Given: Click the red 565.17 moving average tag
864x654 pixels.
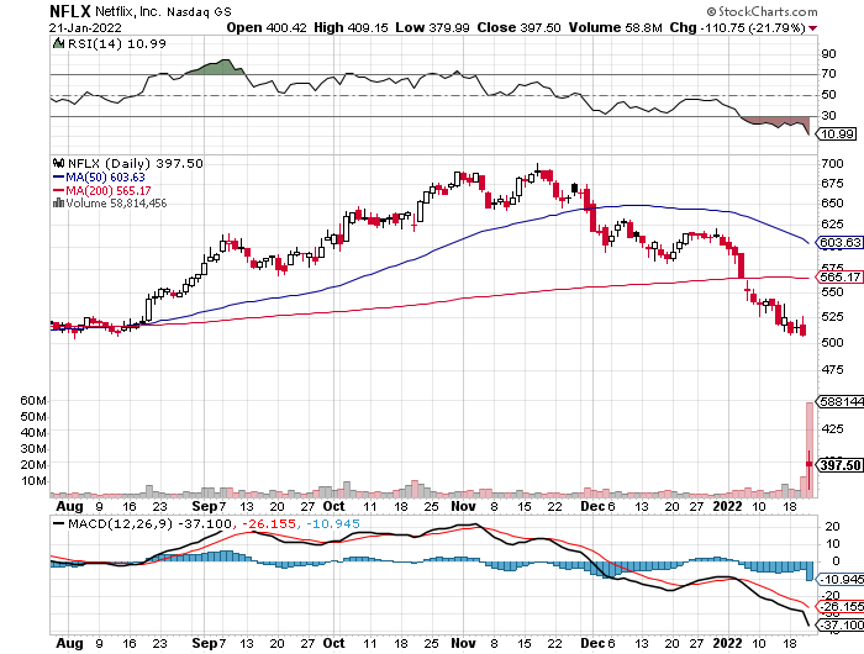Looking at the screenshot, I should click(839, 277).
